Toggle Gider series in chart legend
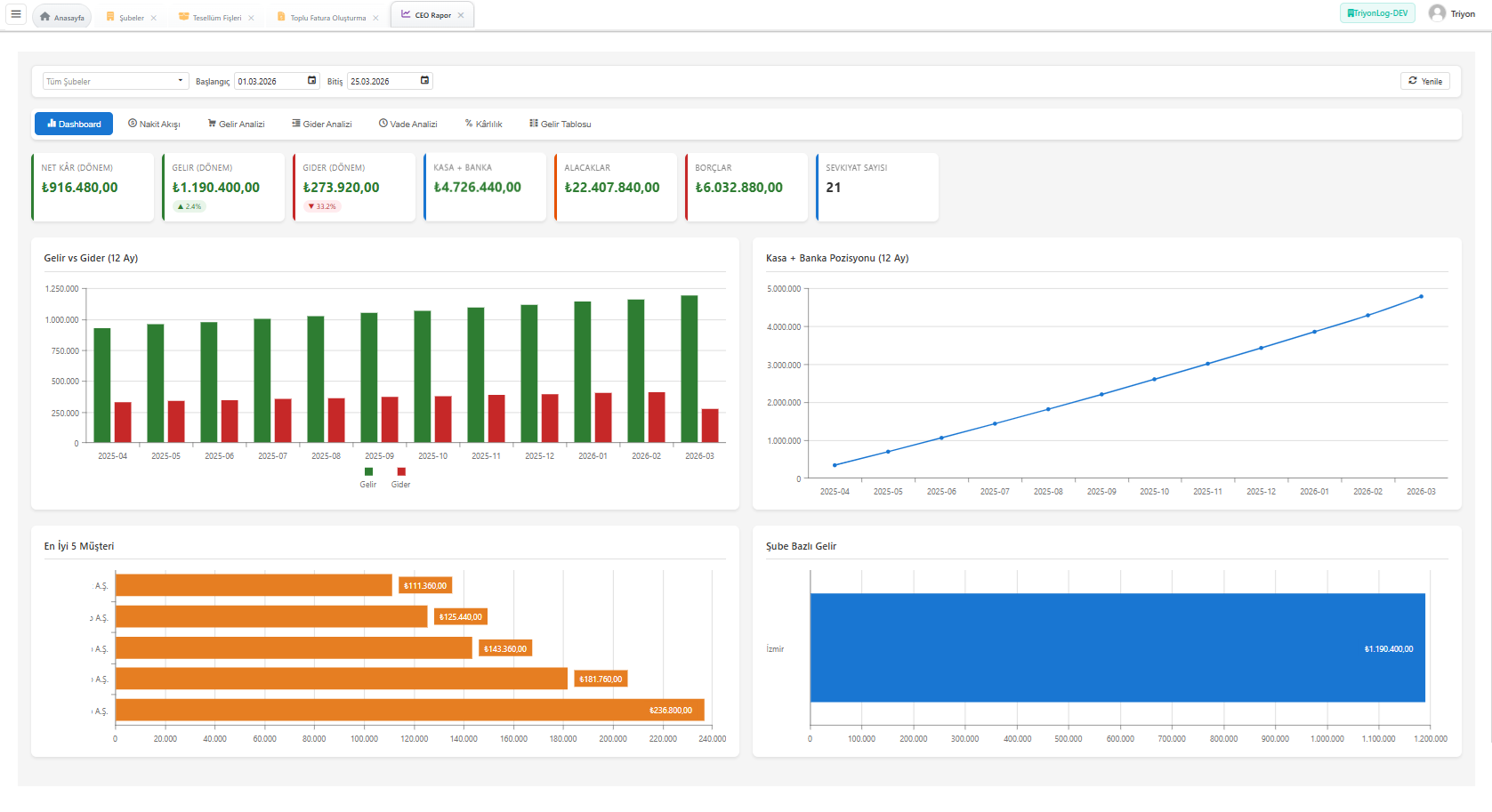Image resolution: width=1492 pixels, height=812 pixels. pos(401,472)
